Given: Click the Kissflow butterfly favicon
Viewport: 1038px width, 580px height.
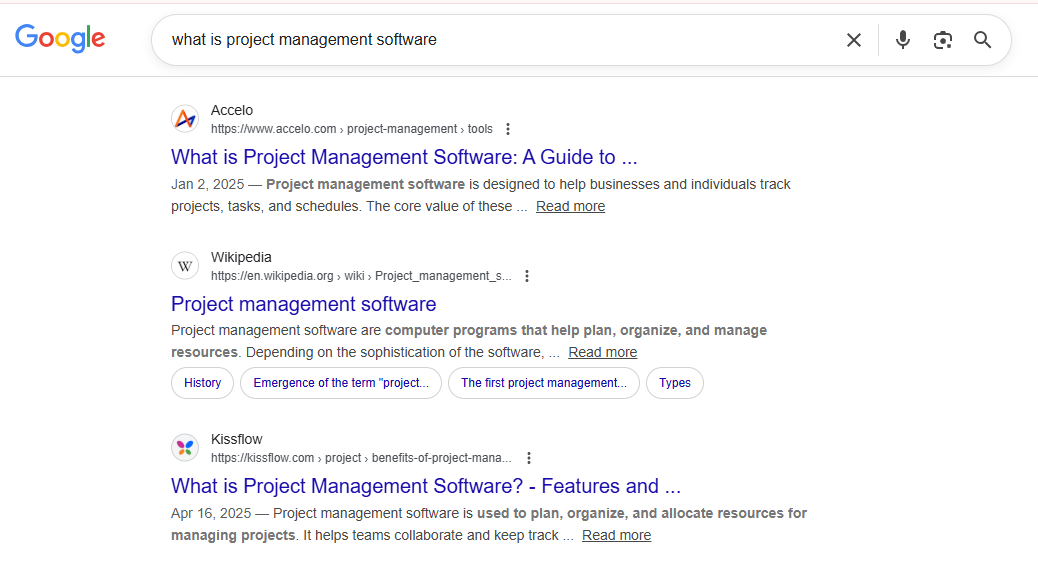Looking at the screenshot, I should [x=185, y=448].
